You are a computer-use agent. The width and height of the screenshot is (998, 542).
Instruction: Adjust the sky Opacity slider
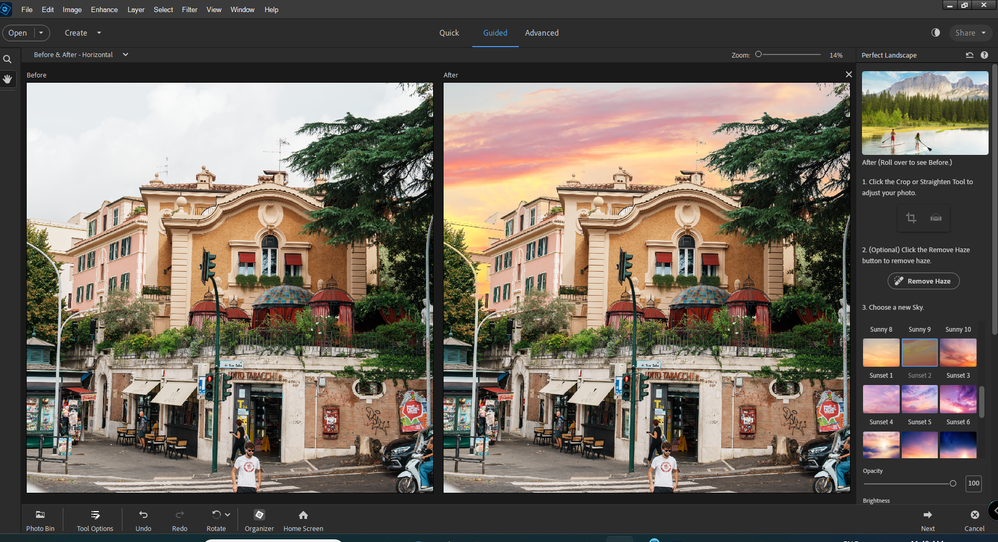[x=909, y=483]
